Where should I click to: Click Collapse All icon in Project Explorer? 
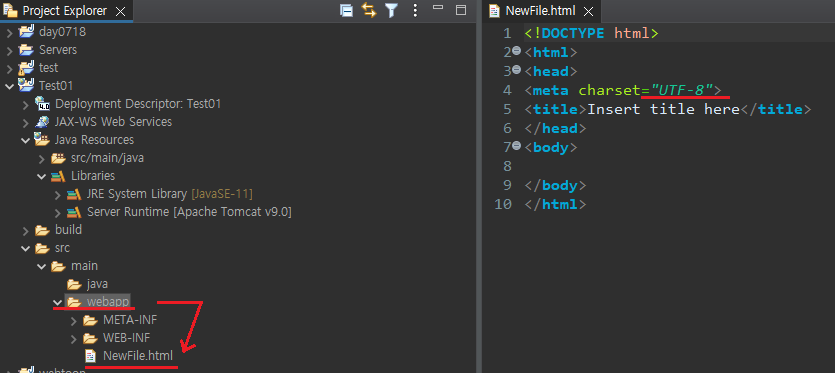click(x=347, y=11)
